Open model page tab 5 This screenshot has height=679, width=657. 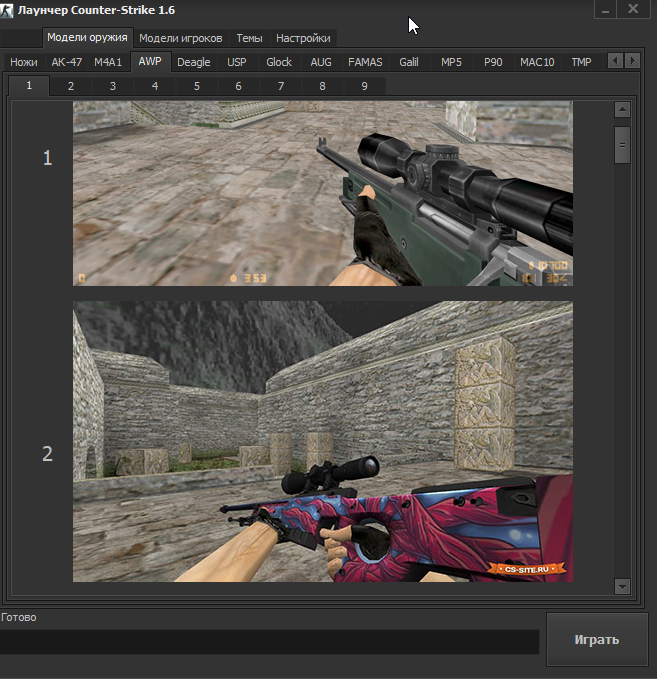point(197,86)
